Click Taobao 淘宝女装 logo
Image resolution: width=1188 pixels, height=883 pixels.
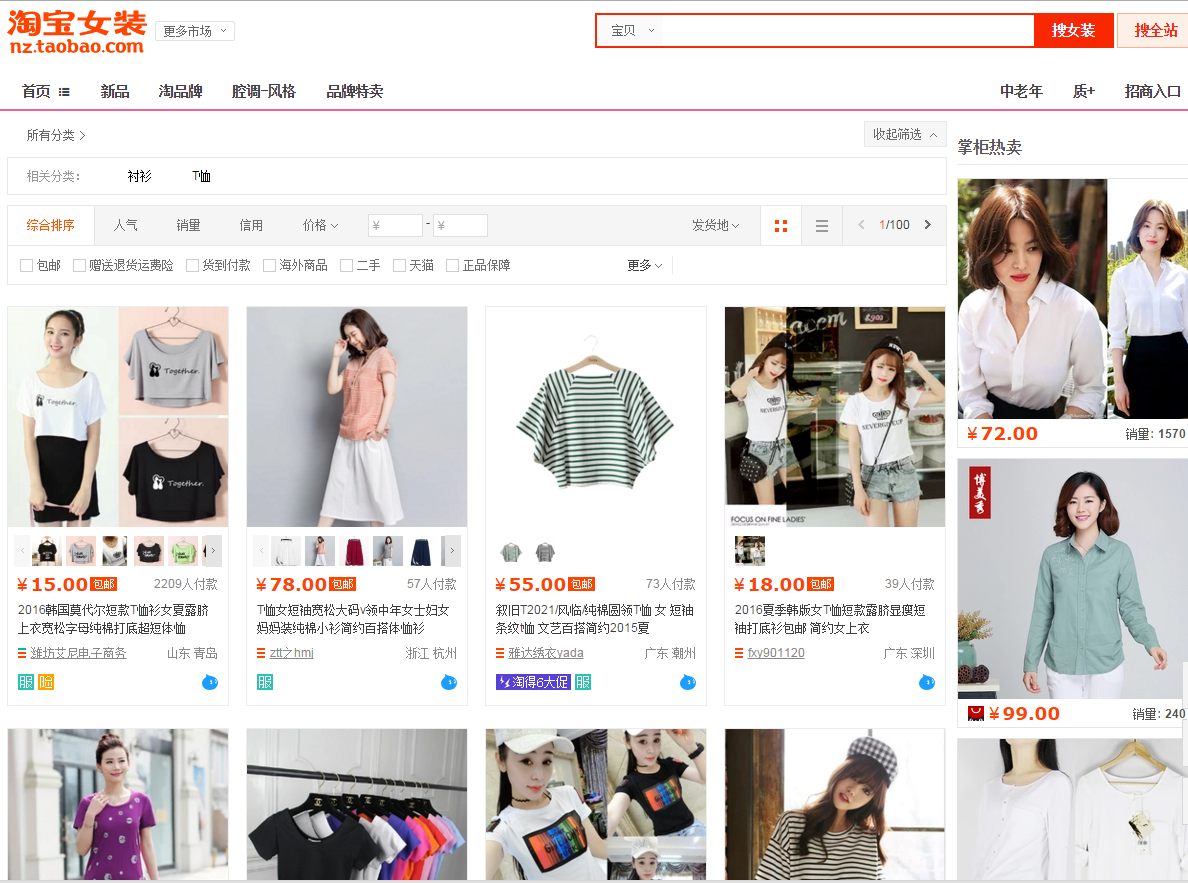(77, 33)
